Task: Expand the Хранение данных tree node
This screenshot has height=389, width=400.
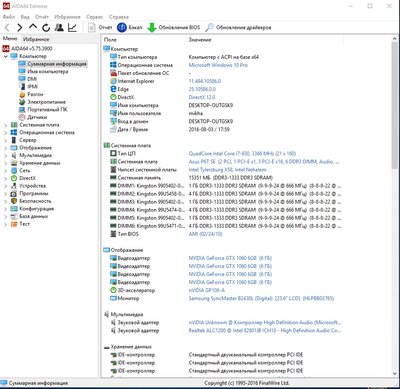Action: click(6, 163)
